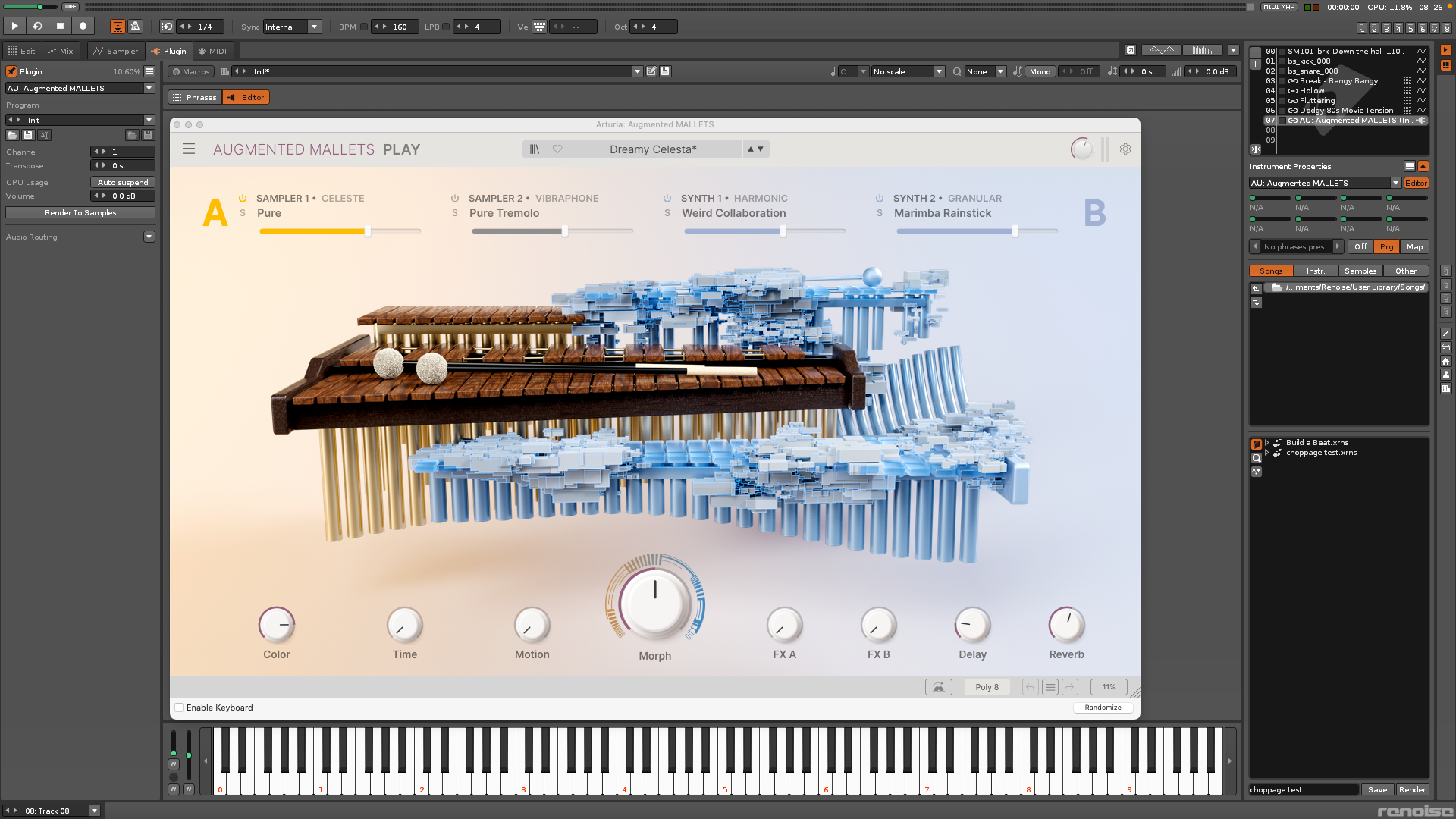Screen dimensions: 1456x819
Task: Click Sampler 1 Pure volume slider handle
Action: click(368, 231)
